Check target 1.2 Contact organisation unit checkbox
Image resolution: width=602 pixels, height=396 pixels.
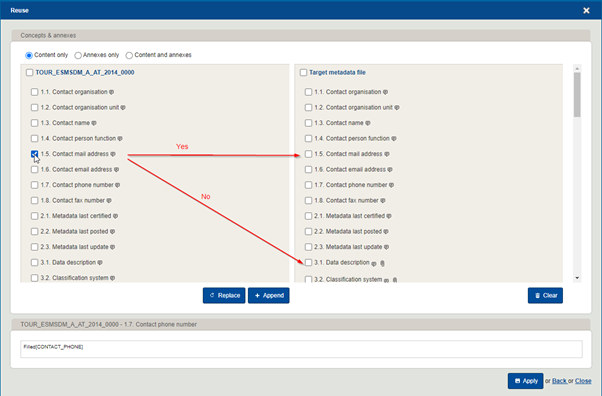tap(308, 108)
